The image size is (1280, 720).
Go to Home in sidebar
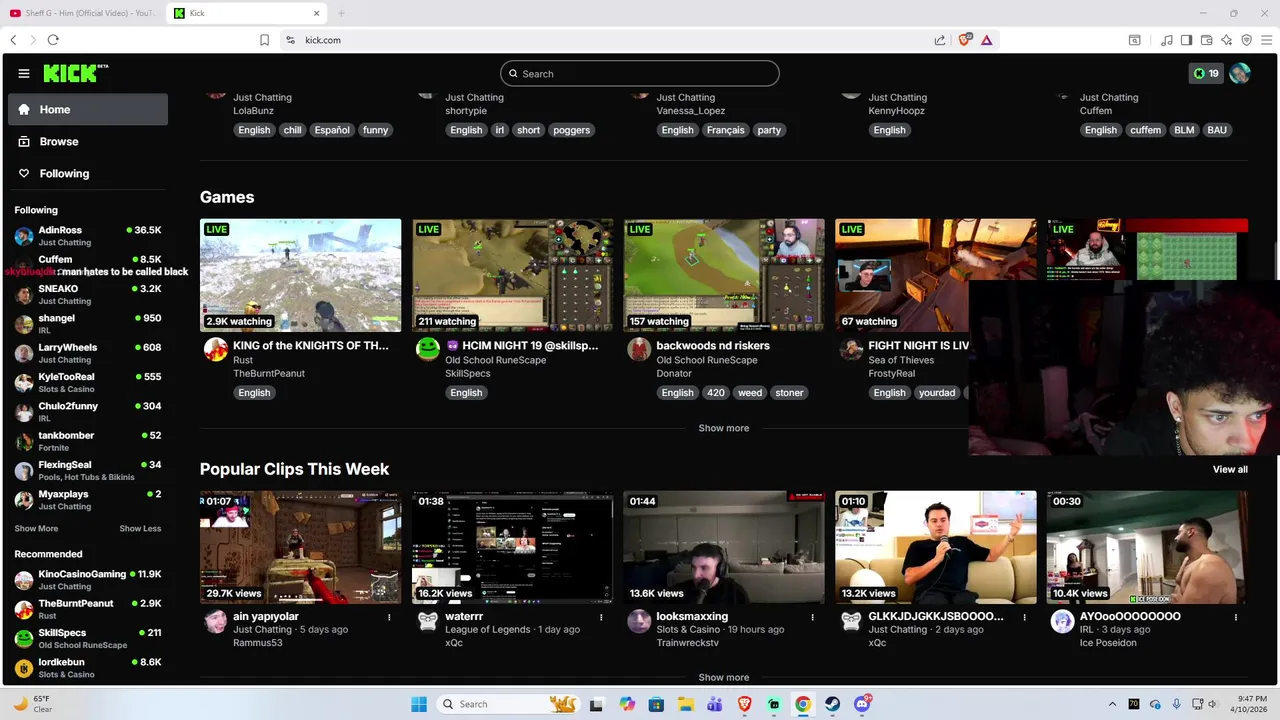88,109
